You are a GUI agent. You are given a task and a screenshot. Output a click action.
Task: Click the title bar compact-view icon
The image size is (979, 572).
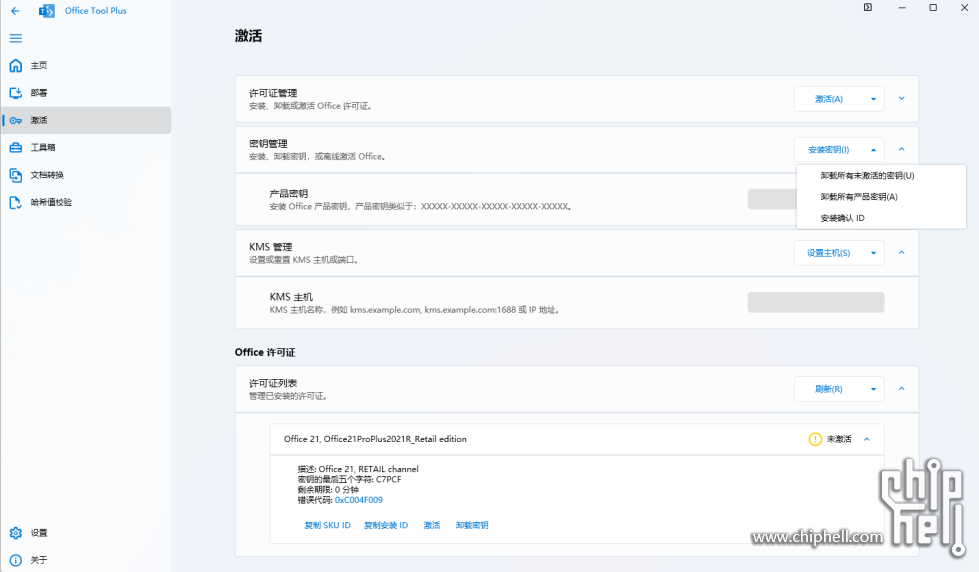[x=868, y=7]
